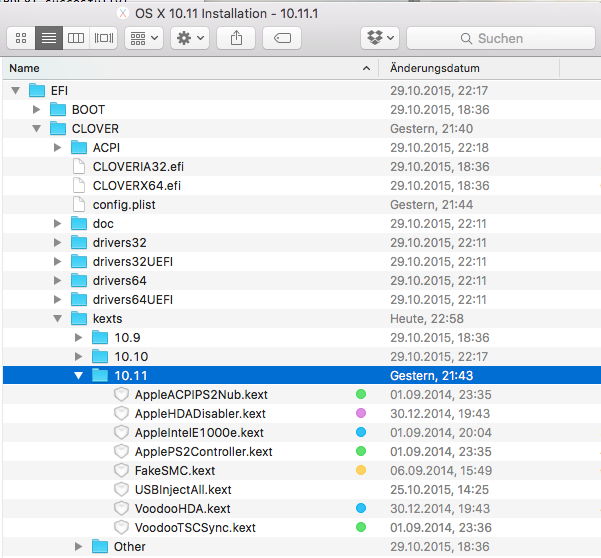Select the ACPI folder icon
Image resolution: width=601 pixels, height=558 pixels.
point(79,147)
